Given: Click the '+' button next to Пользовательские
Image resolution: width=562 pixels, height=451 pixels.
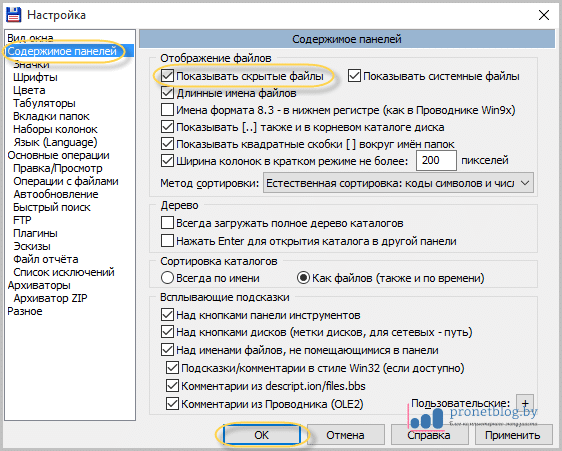Looking at the screenshot, I should click(525, 403).
